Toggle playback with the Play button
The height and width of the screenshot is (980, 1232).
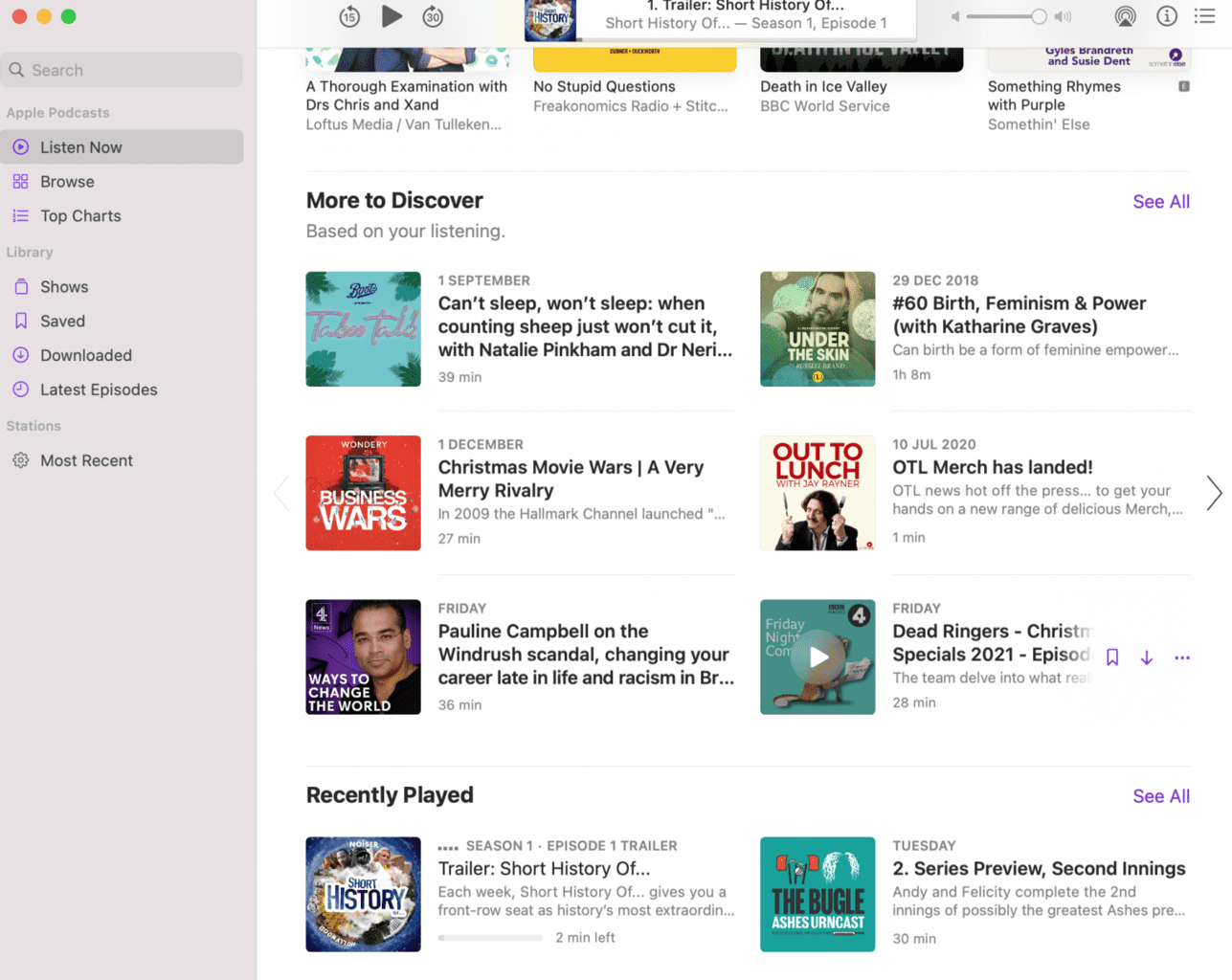392,15
